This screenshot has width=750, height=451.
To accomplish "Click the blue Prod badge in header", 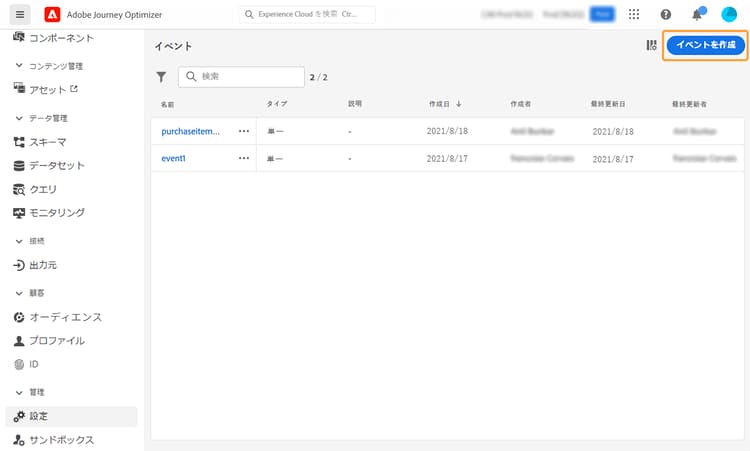I will click(602, 14).
